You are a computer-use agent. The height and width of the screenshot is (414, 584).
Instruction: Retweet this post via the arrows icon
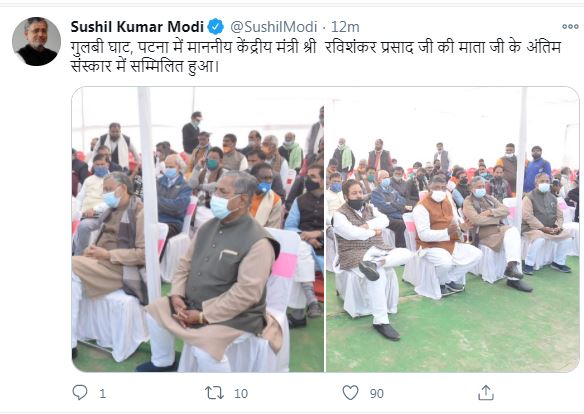coord(215,393)
